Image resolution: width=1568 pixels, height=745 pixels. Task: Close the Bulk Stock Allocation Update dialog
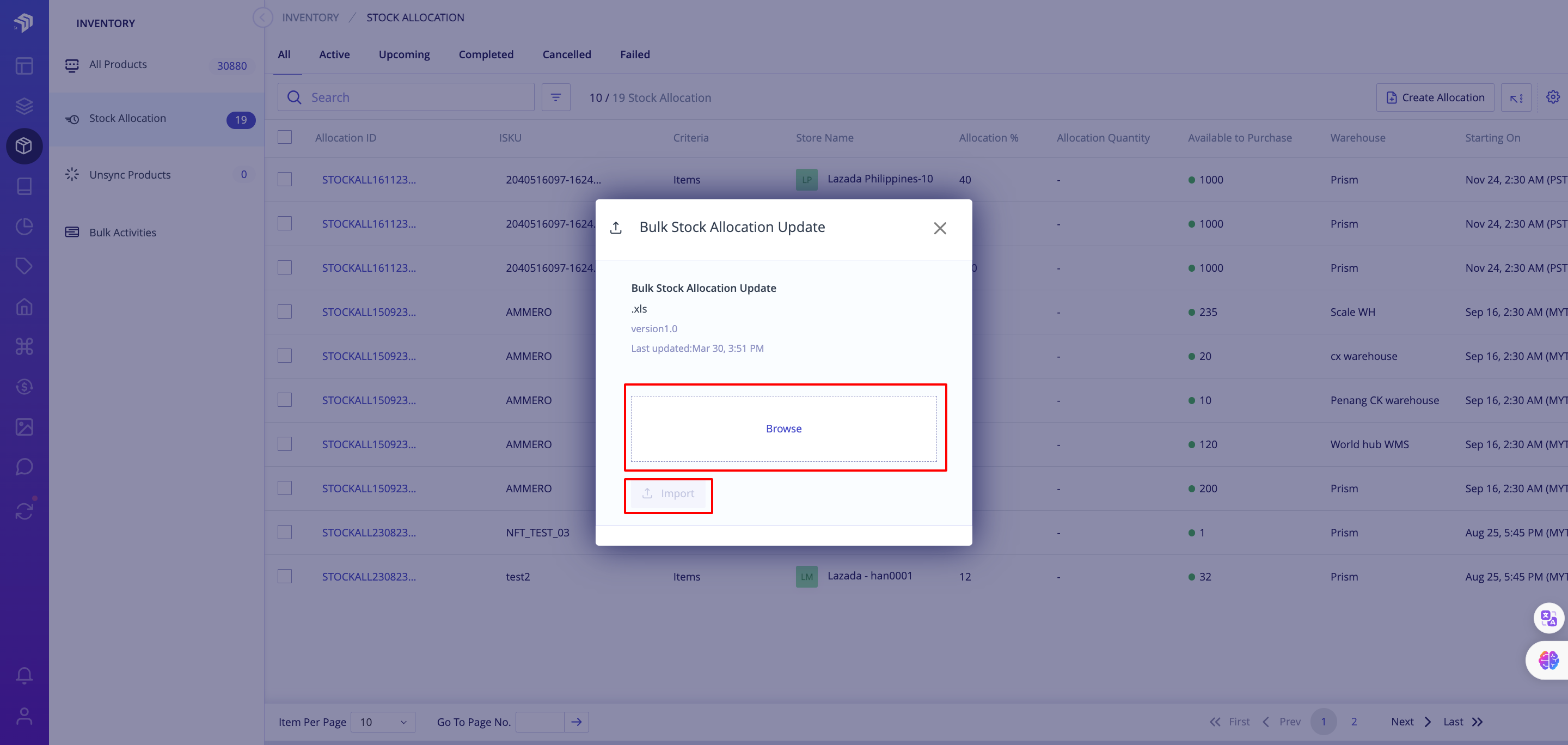click(x=940, y=228)
